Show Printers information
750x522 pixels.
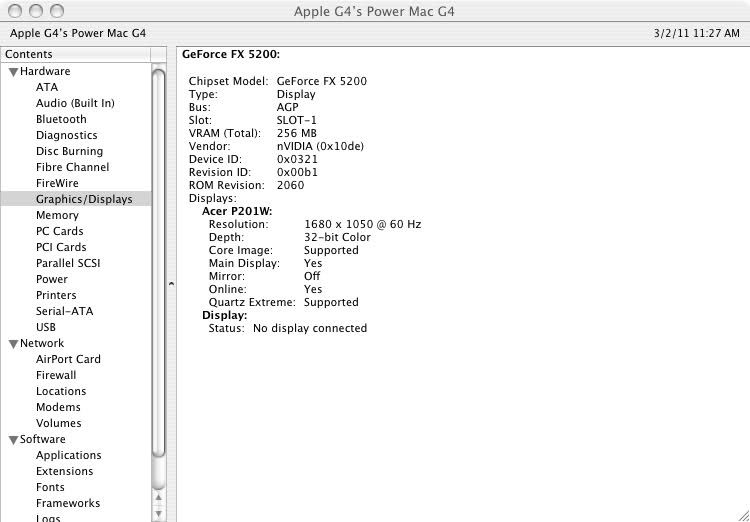click(x=56, y=295)
